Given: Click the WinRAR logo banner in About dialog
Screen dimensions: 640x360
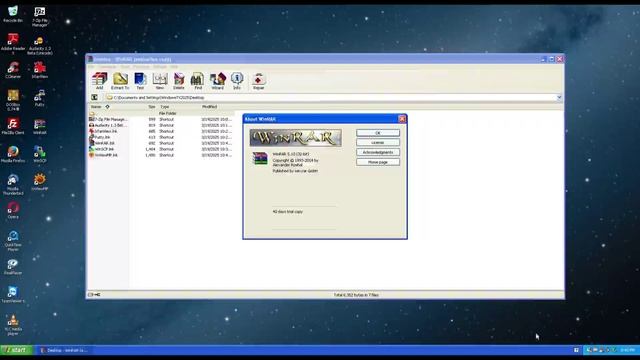Looking at the screenshot, I should 296,138.
